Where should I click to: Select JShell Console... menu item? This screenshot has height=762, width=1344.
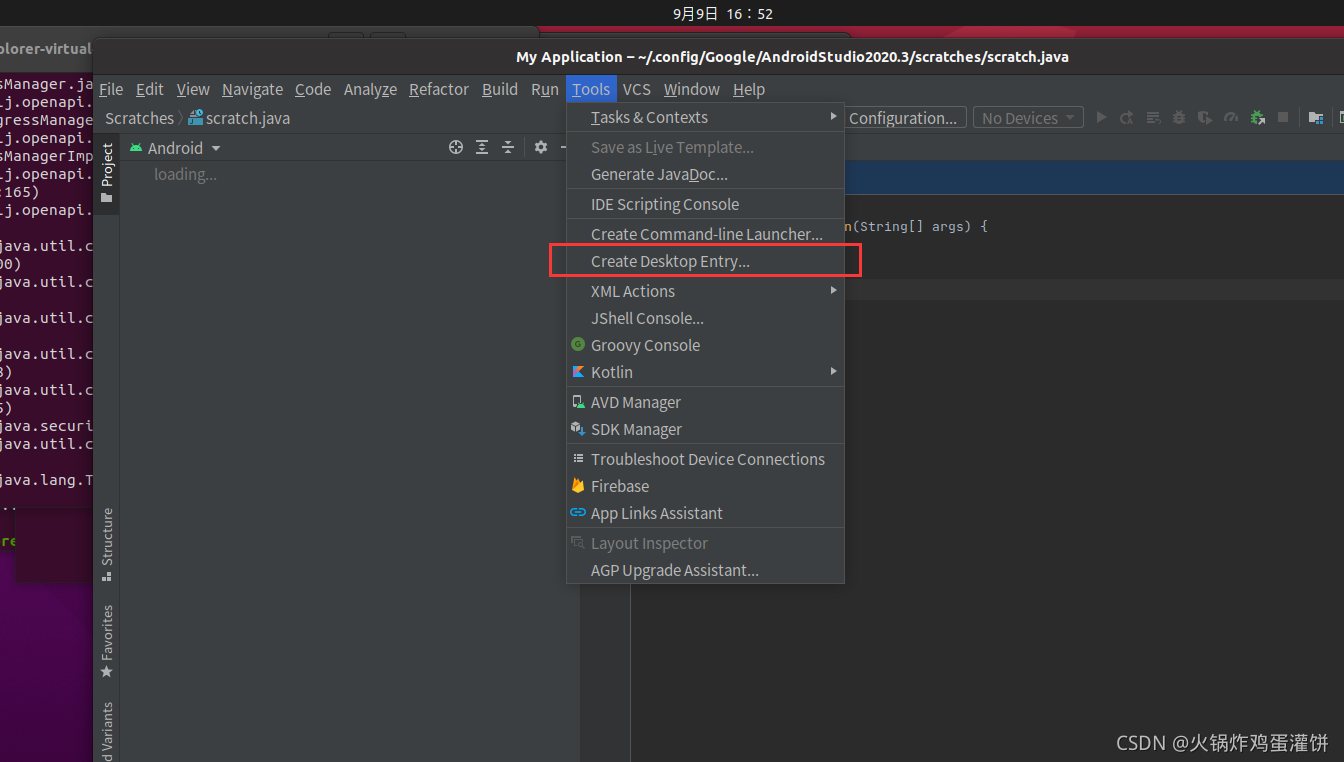[706, 318]
